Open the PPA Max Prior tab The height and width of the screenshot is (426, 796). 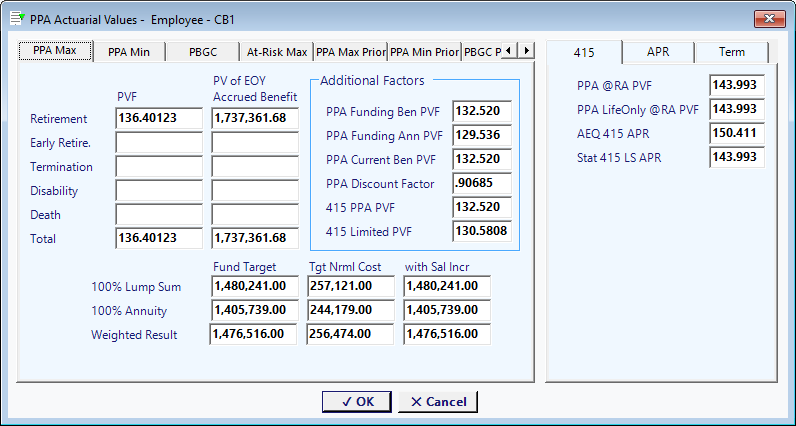click(351, 52)
